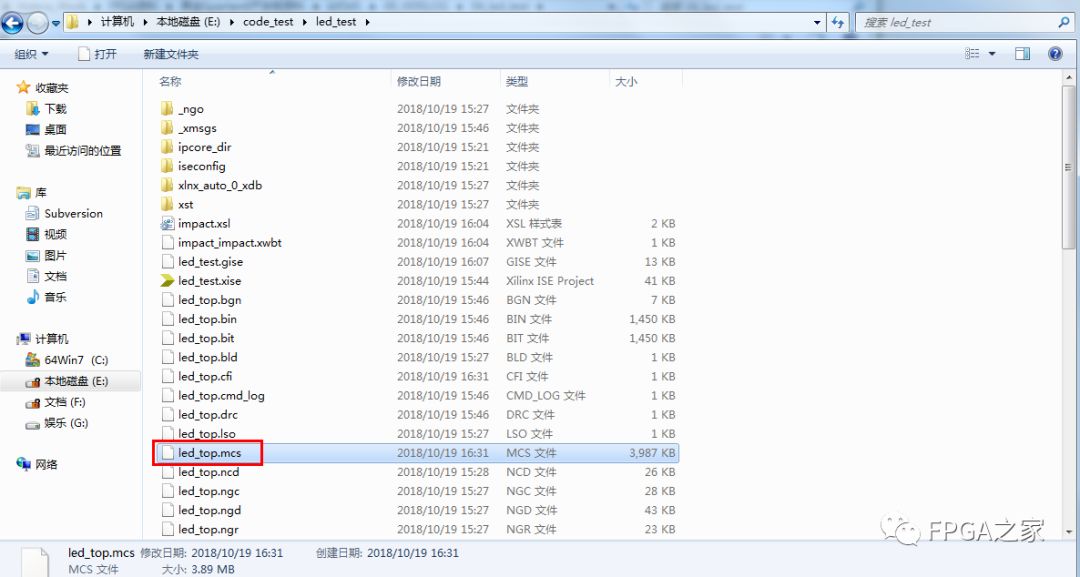The image size is (1080, 577).
Task: Open the address bar history dropdown arrow
Action: click(818, 21)
